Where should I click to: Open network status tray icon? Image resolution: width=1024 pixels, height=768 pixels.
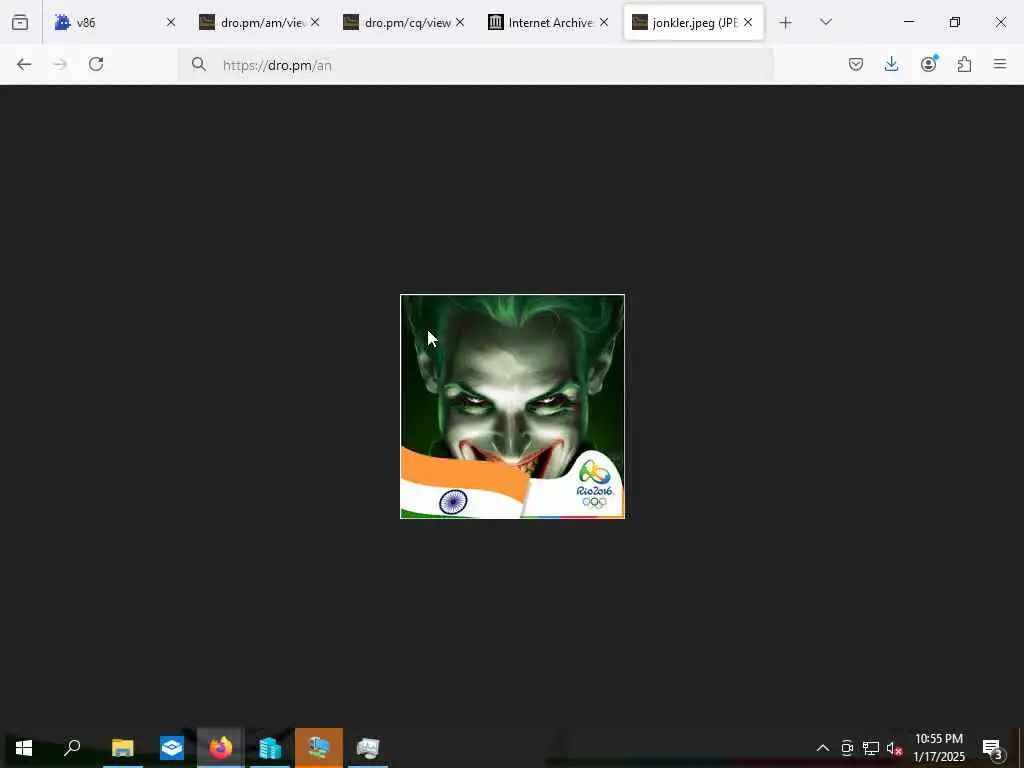click(x=871, y=748)
